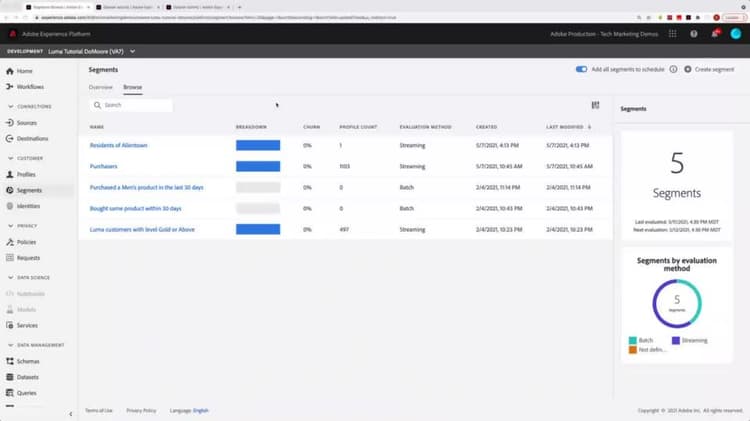The width and height of the screenshot is (750, 421).
Task: Click the Name column header
Action: pos(97,127)
